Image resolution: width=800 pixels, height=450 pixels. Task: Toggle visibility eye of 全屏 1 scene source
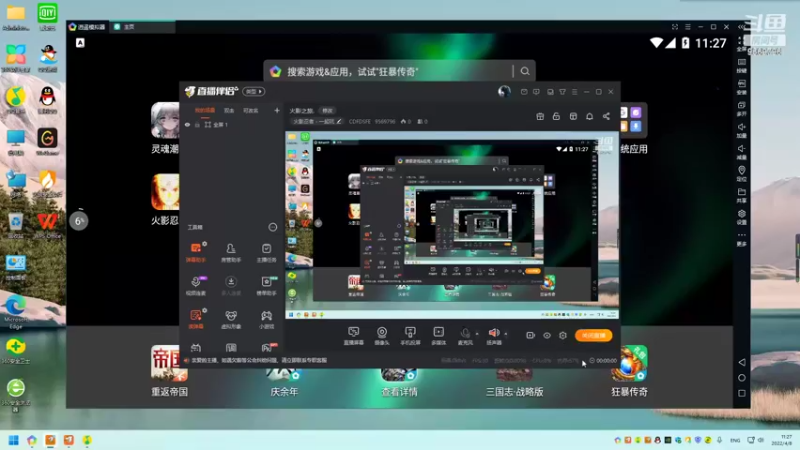point(187,124)
